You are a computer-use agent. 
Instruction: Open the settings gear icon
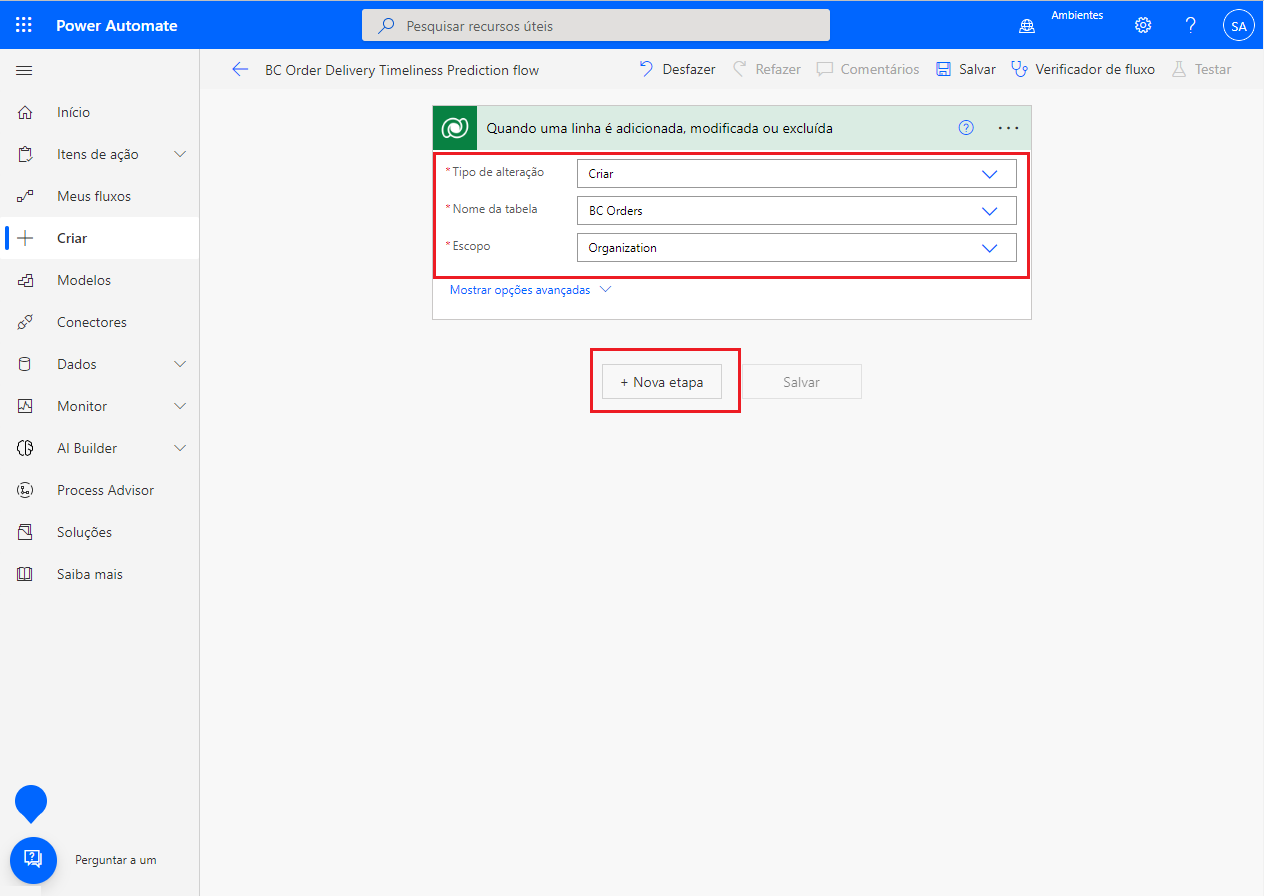1143,26
